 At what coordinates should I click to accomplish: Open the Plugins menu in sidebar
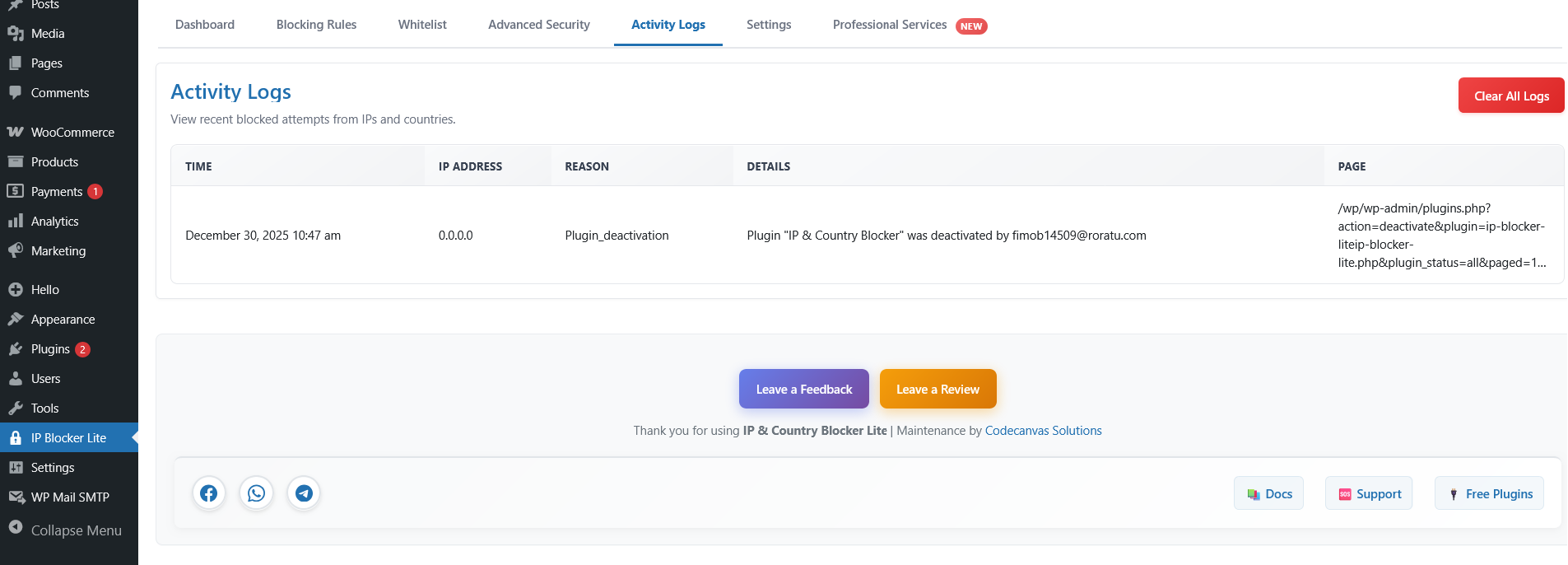pyautogui.click(x=50, y=349)
